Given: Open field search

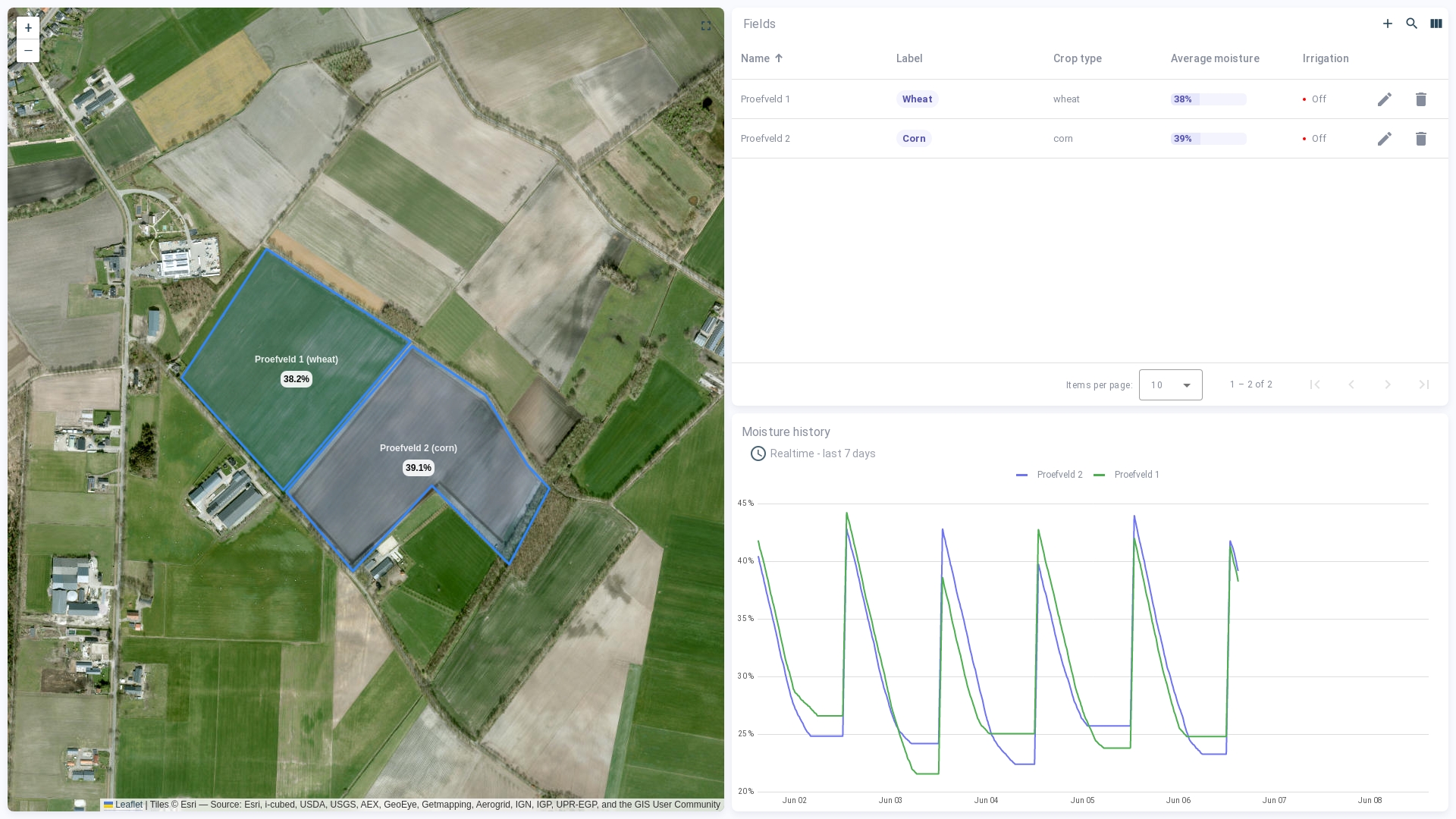Looking at the screenshot, I should coord(1412,24).
